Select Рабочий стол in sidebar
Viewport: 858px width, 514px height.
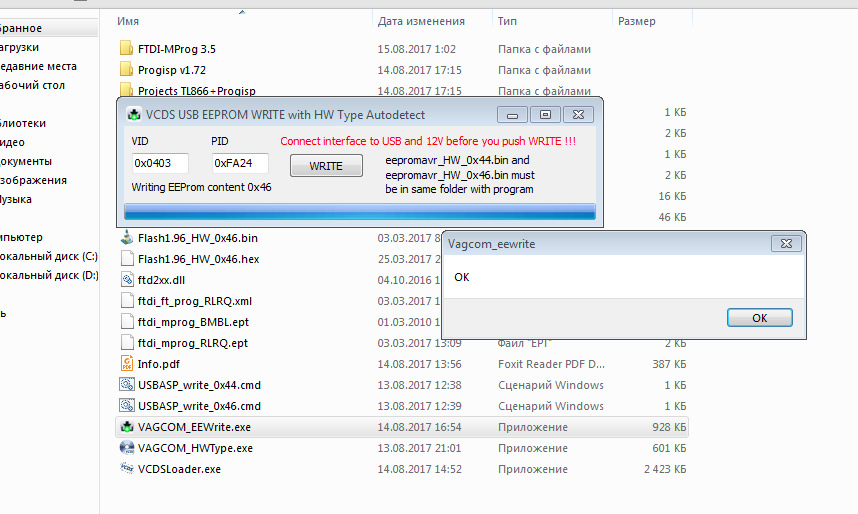click(32, 85)
